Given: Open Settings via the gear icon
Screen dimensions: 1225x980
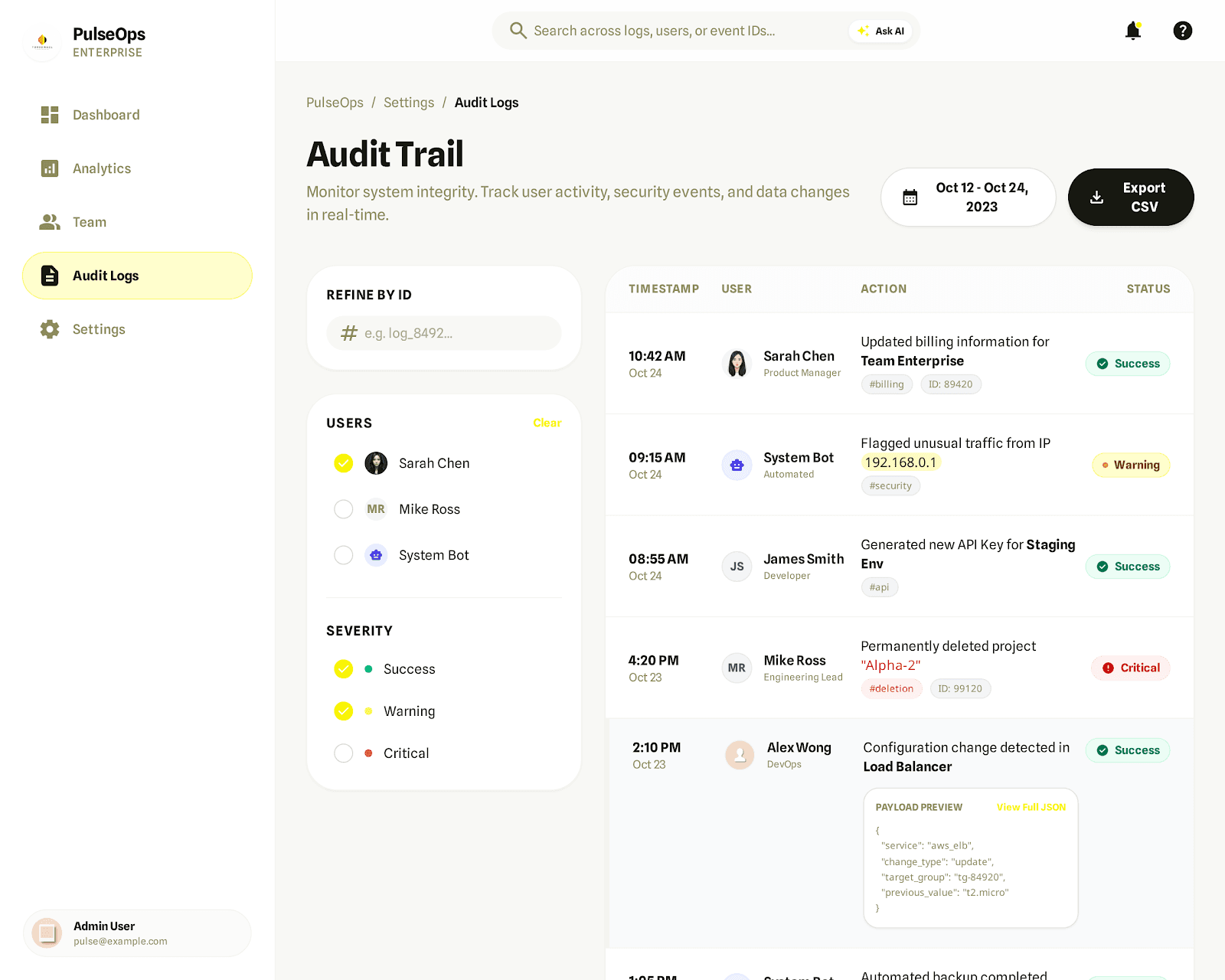Looking at the screenshot, I should point(49,329).
